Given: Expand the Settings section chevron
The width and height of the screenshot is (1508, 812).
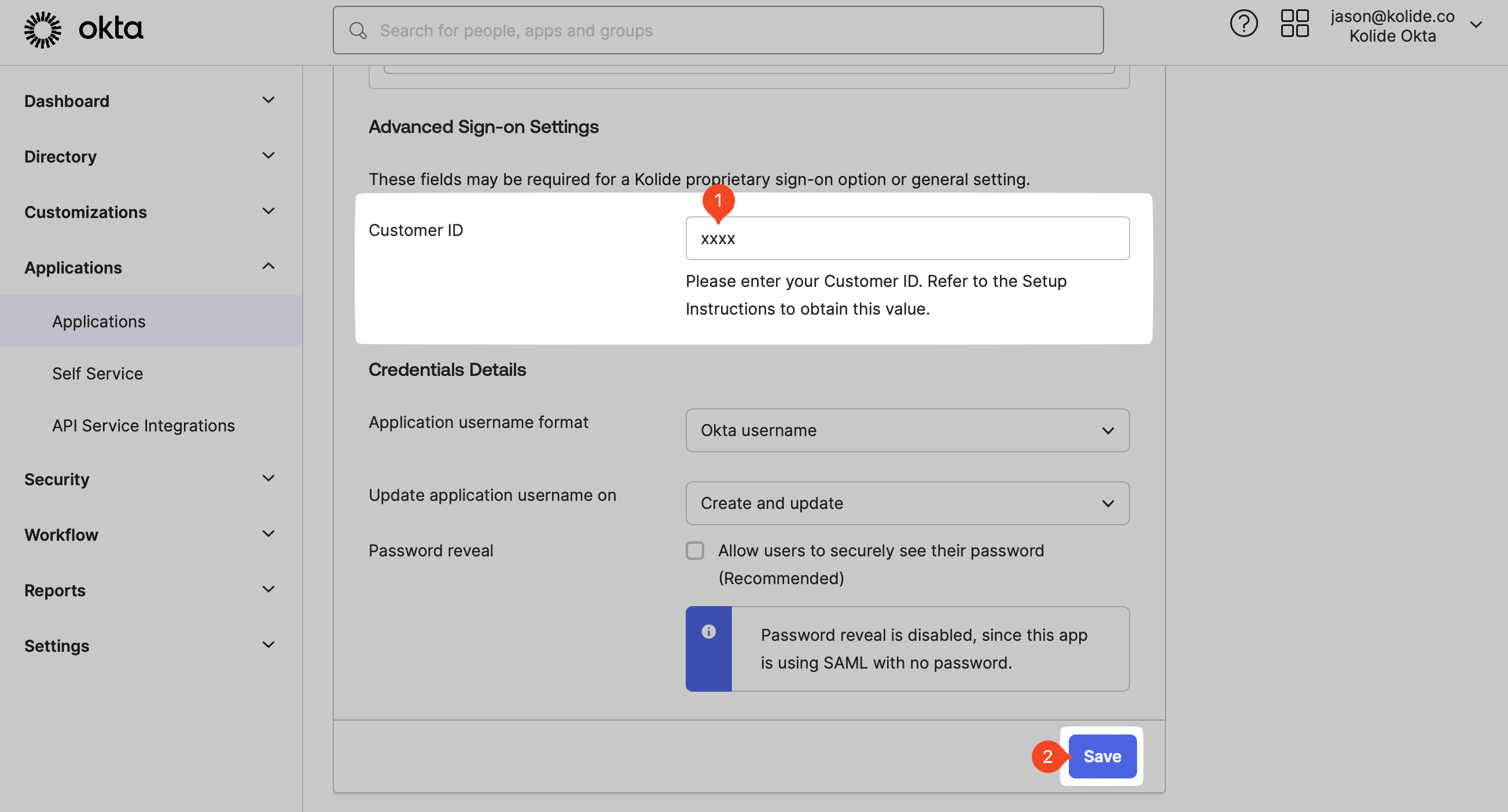Looking at the screenshot, I should pos(268,645).
